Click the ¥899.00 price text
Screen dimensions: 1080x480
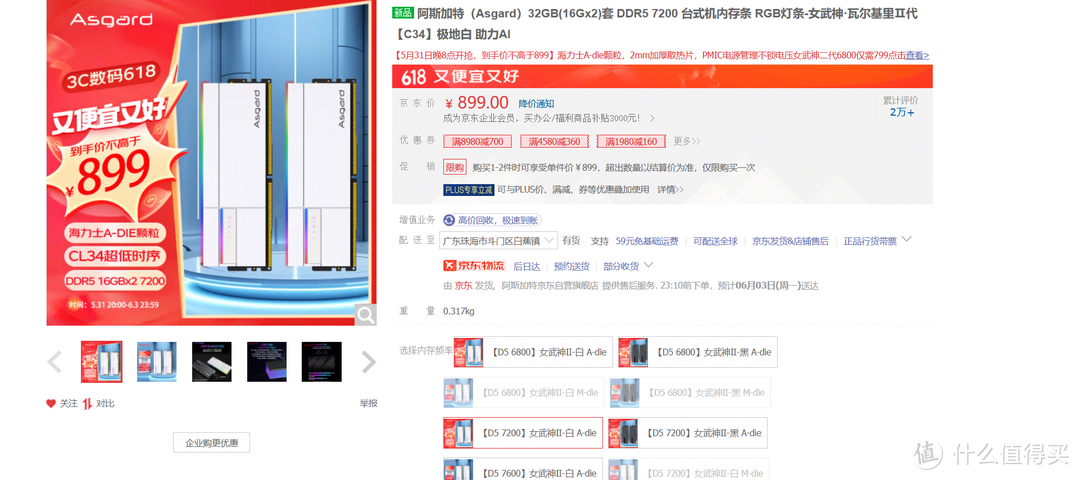(477, 103)
